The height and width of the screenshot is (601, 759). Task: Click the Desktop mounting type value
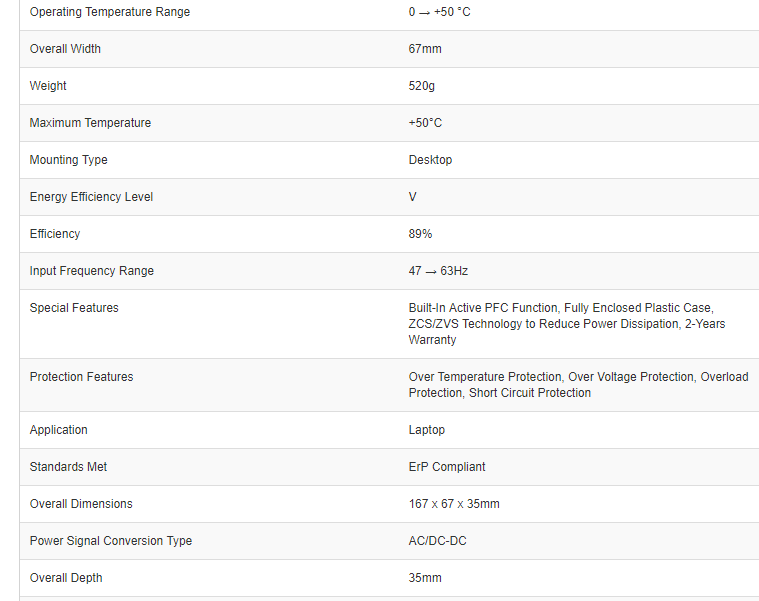click(x=430, y=160)
